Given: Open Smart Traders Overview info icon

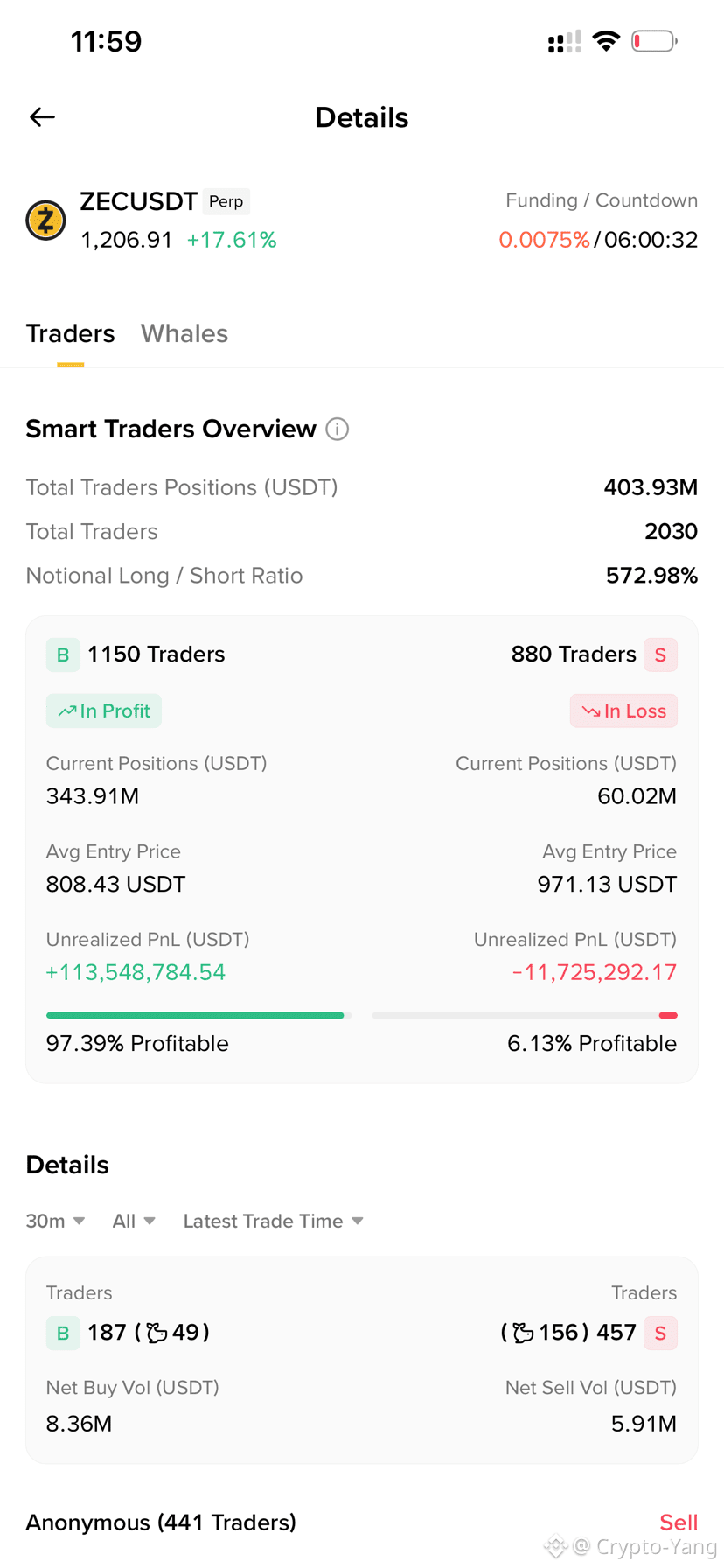Looking at the screenshot, I should [338, 430].
